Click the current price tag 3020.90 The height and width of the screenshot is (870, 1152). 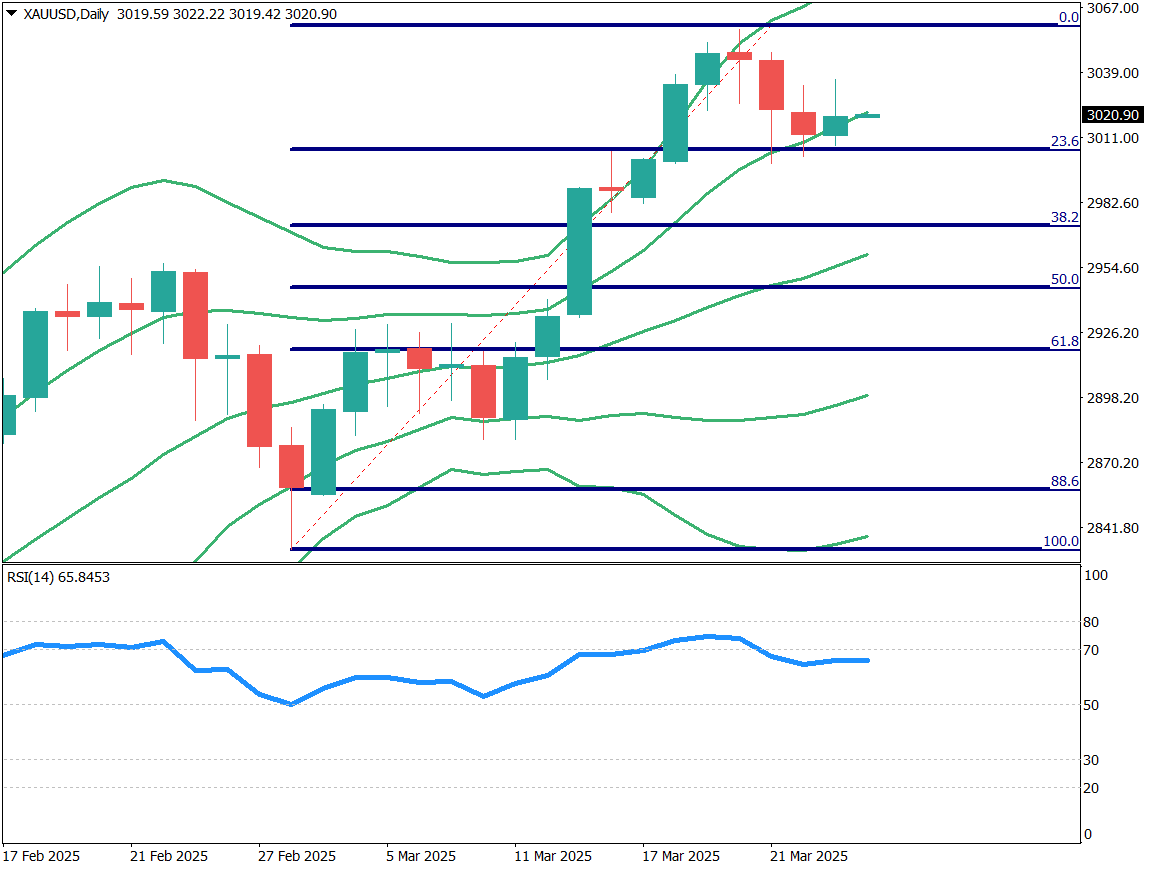point(1115,116)
